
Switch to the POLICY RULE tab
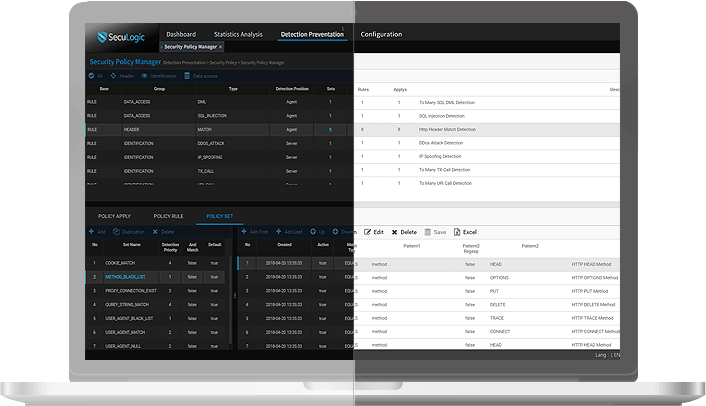[167, 215]
